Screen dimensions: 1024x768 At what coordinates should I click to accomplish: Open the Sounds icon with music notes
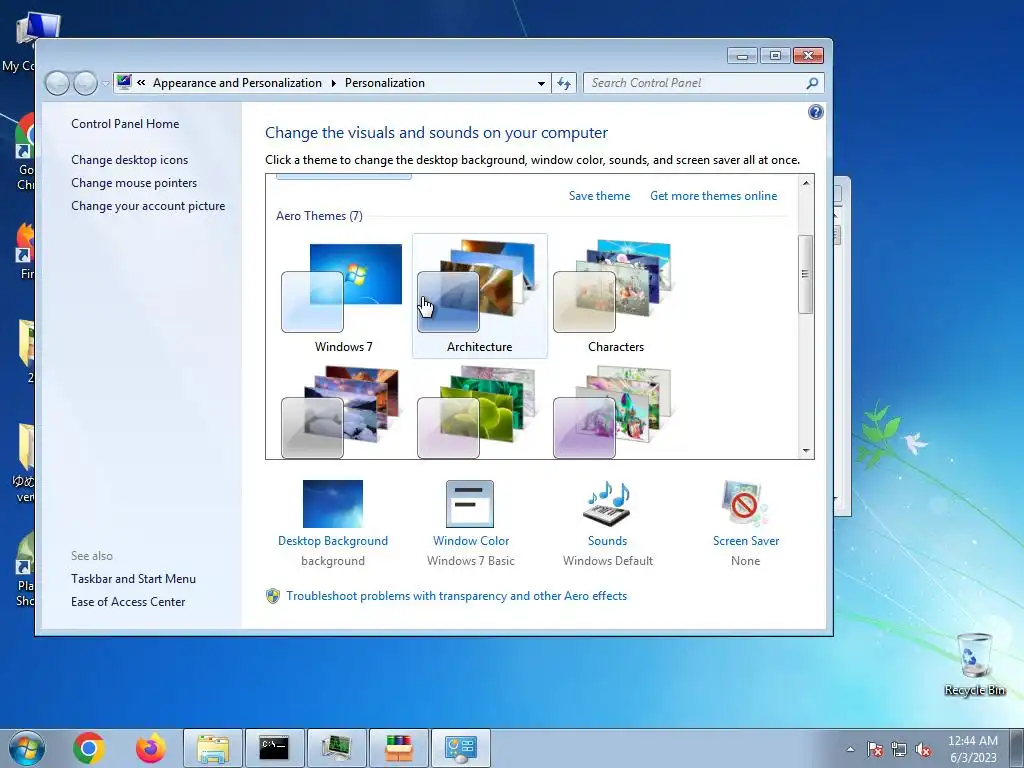click(x=607, y=504)
